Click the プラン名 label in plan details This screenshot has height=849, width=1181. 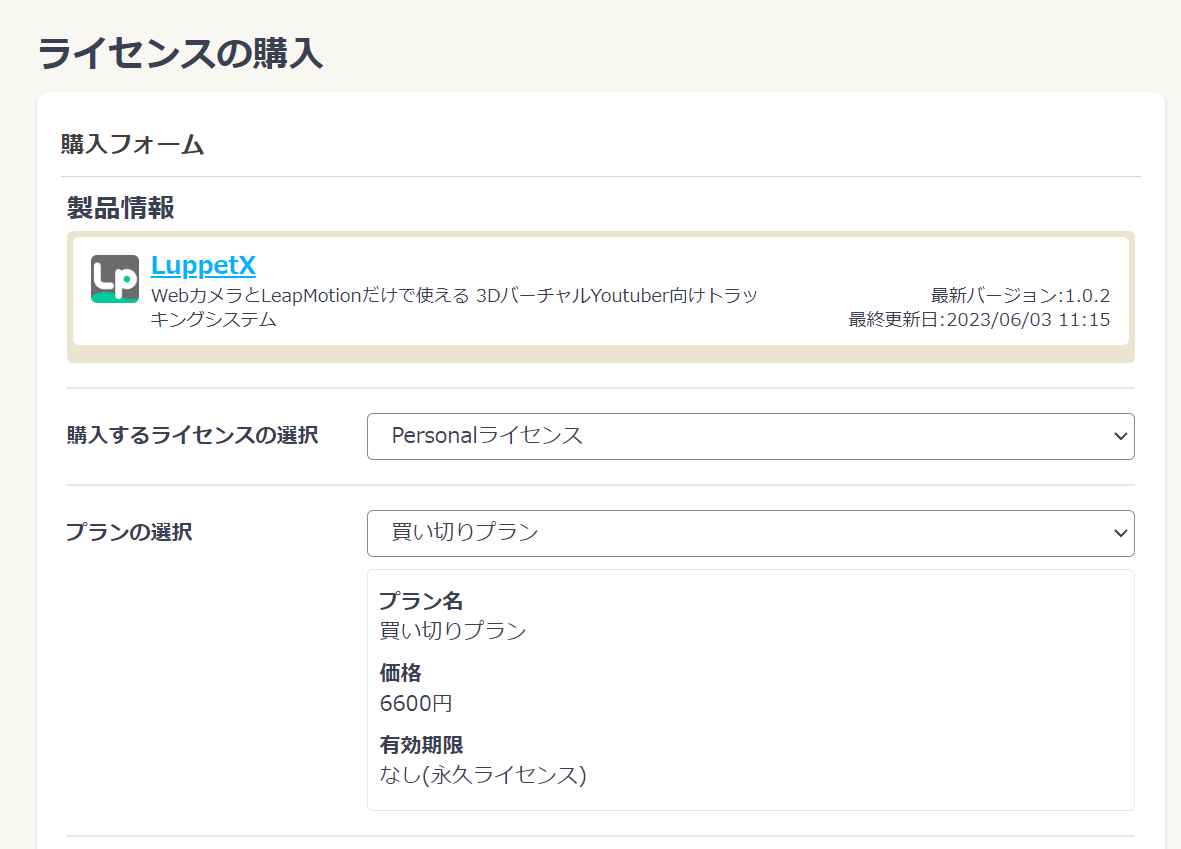[421, 601]
